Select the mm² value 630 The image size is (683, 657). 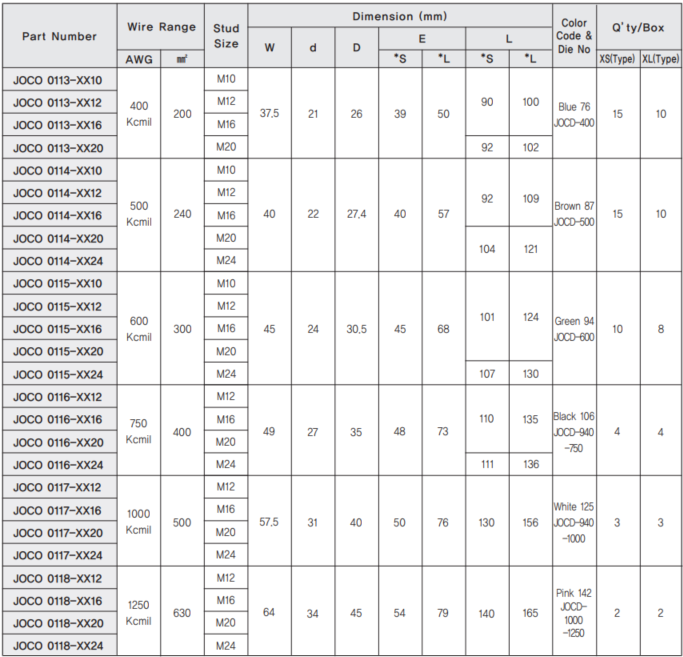(182, 613)
